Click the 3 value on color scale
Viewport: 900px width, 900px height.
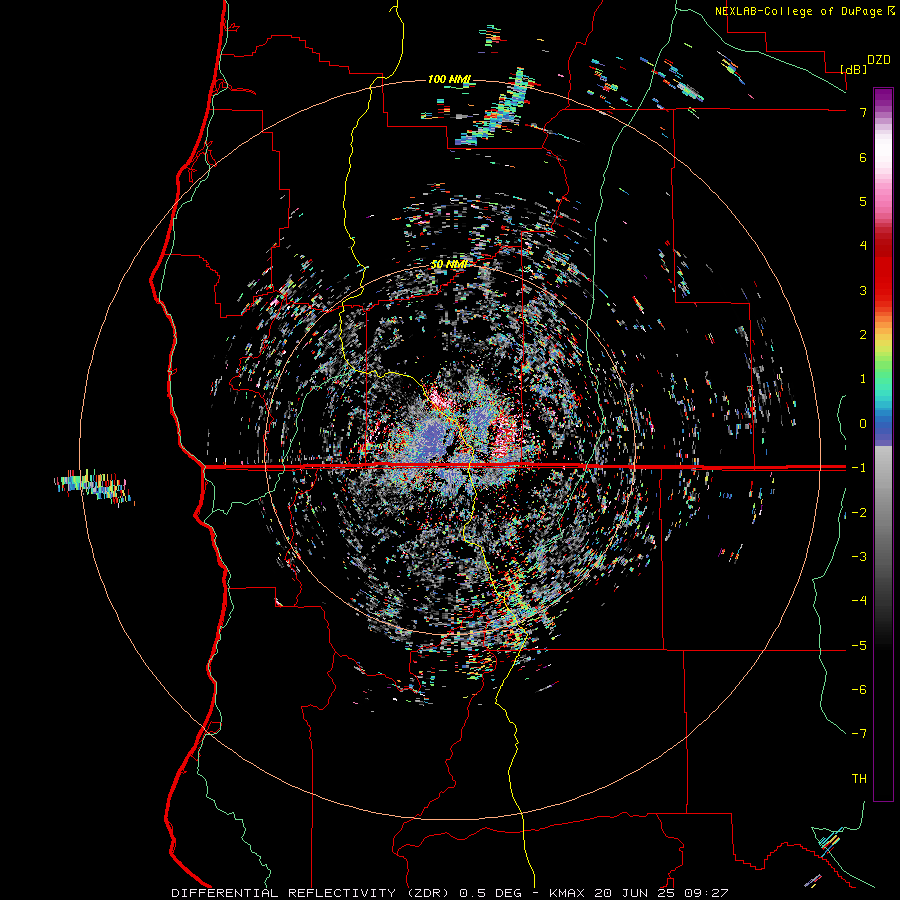863,290
